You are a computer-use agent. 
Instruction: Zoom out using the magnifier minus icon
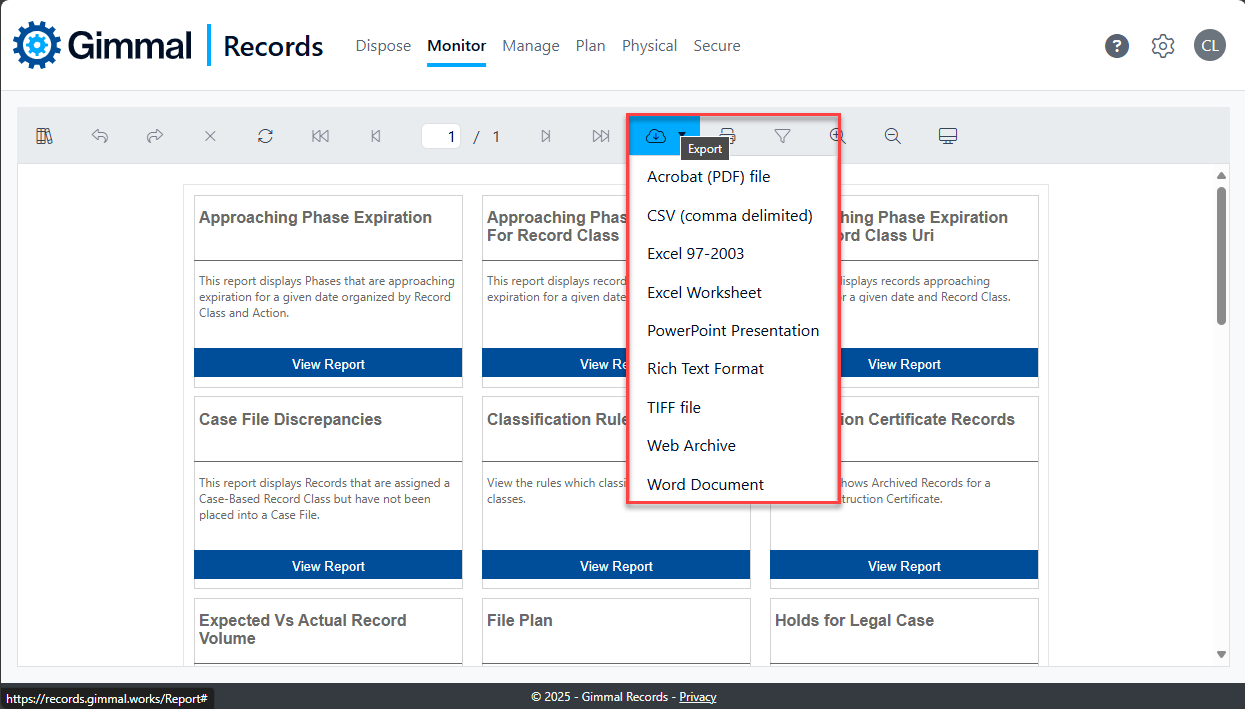(x=893, y=136)
